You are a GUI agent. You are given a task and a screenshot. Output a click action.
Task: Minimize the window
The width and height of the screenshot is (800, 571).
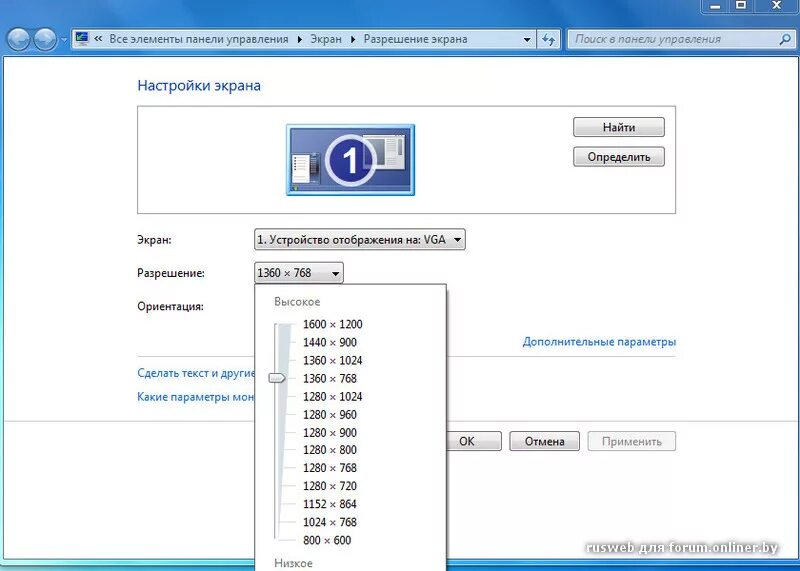[x=715, y=6]
